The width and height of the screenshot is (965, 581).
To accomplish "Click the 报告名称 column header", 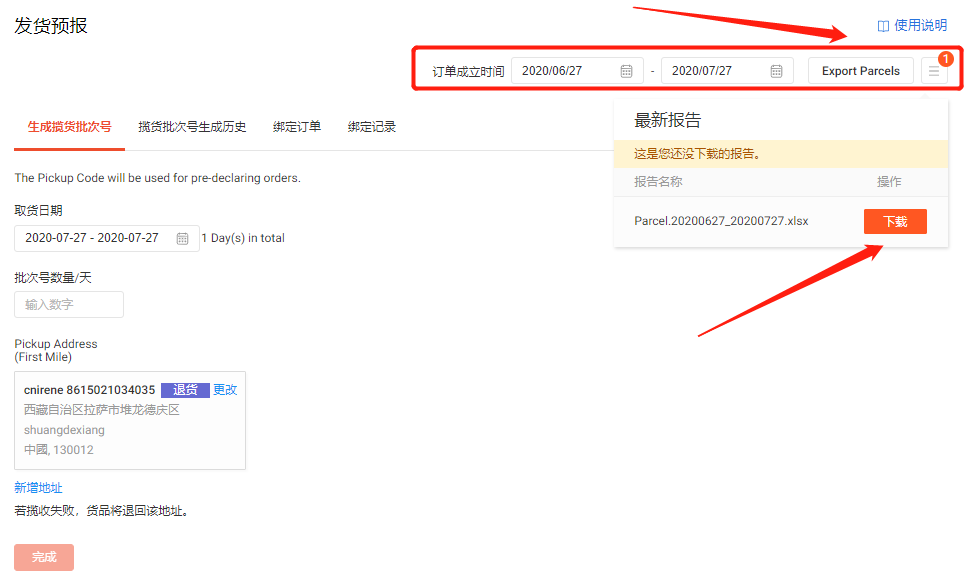I will point(658,182).
